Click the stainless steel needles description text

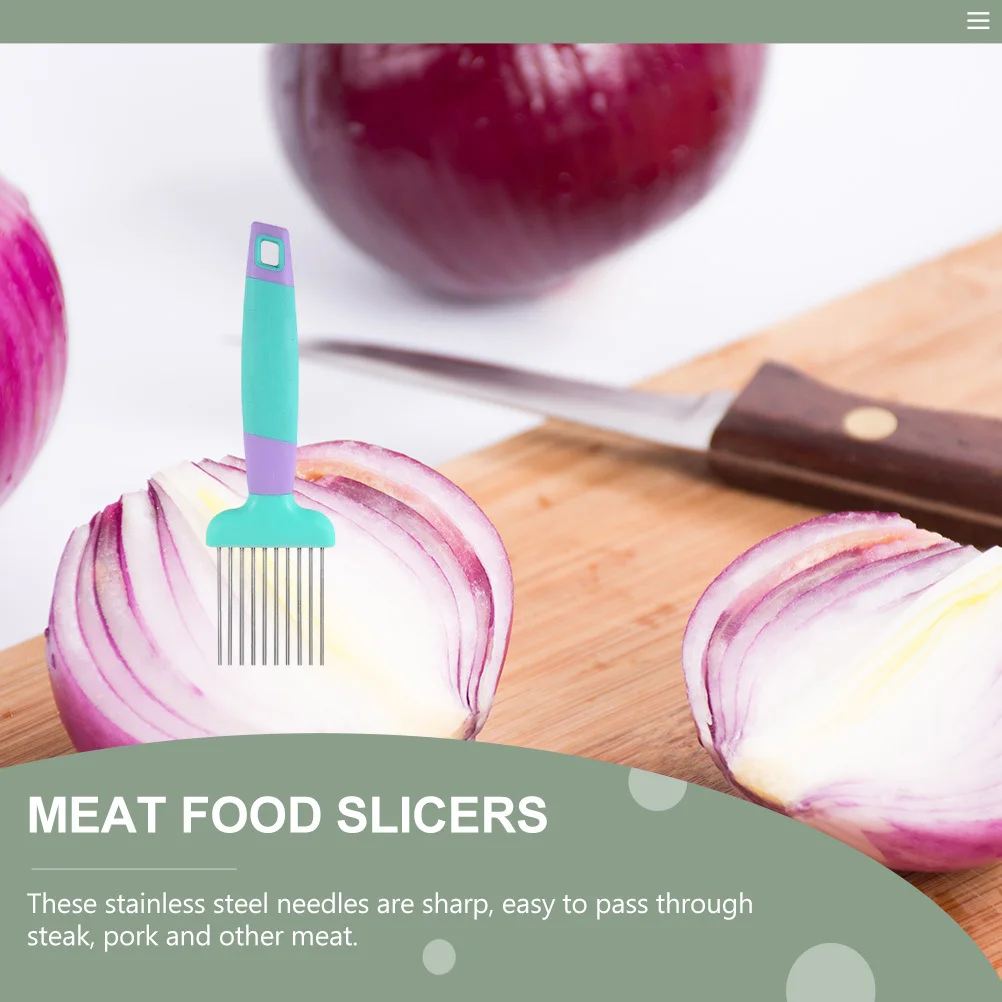[x=390, y=920]
